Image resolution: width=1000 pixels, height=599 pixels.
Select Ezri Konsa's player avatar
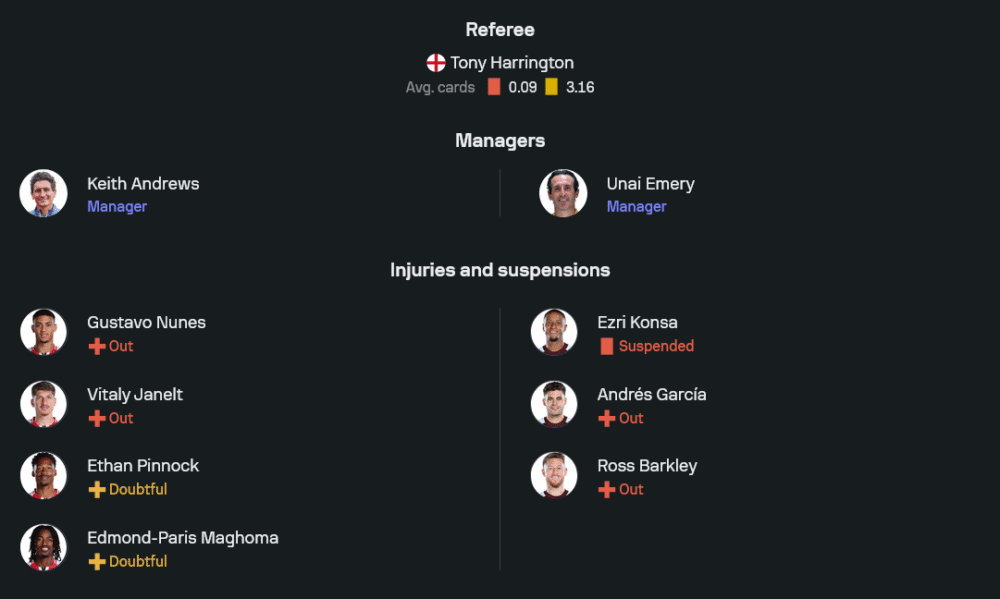(x=554, y=332)
